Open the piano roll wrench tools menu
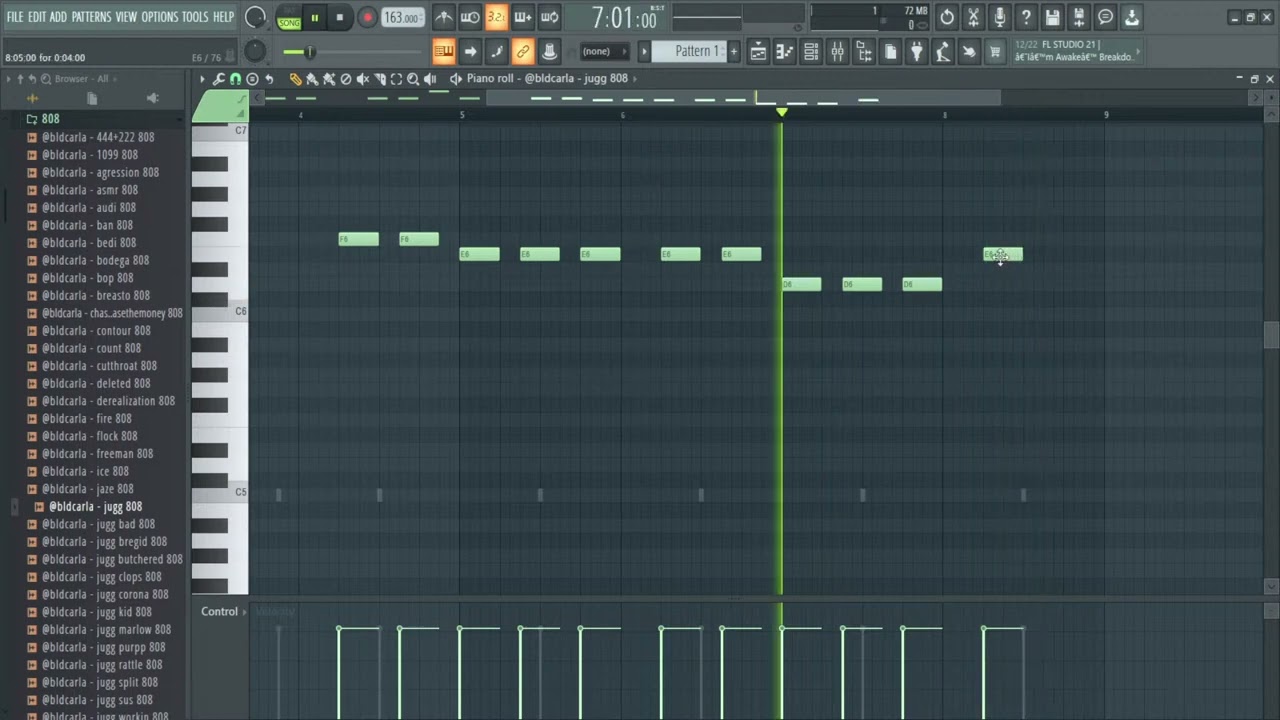 tap(219, 79)
